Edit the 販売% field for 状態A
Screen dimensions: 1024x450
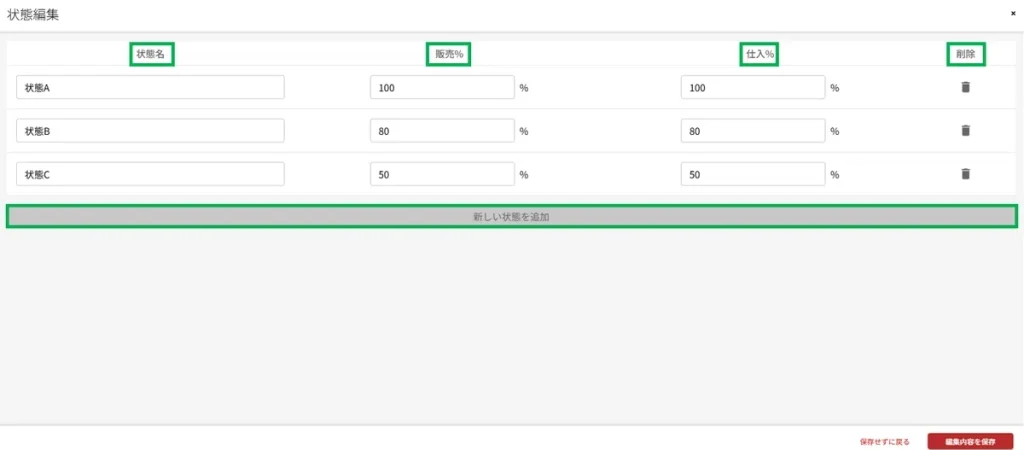[442, 88]
